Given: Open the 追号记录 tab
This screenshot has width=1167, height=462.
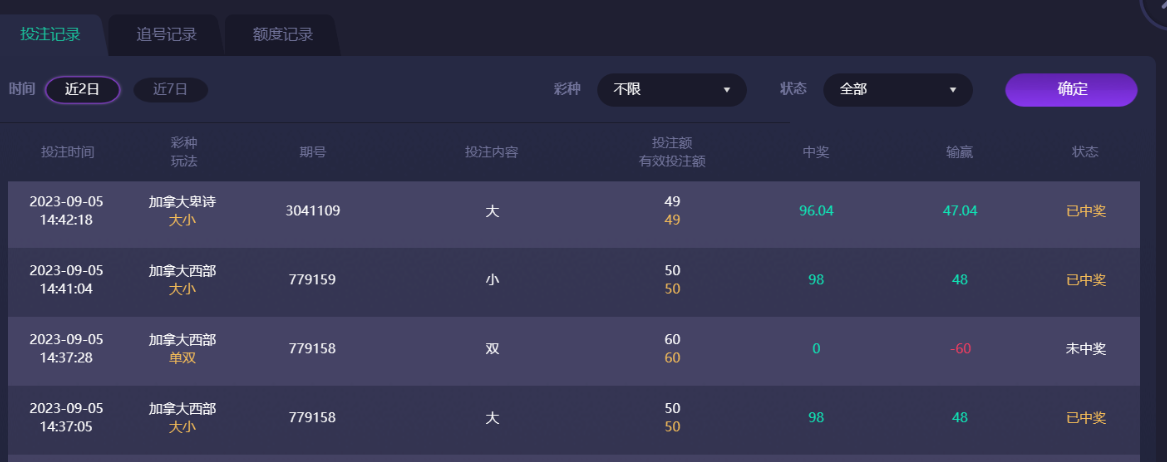Looking at the screenshot, I should (x=166, y=35).
